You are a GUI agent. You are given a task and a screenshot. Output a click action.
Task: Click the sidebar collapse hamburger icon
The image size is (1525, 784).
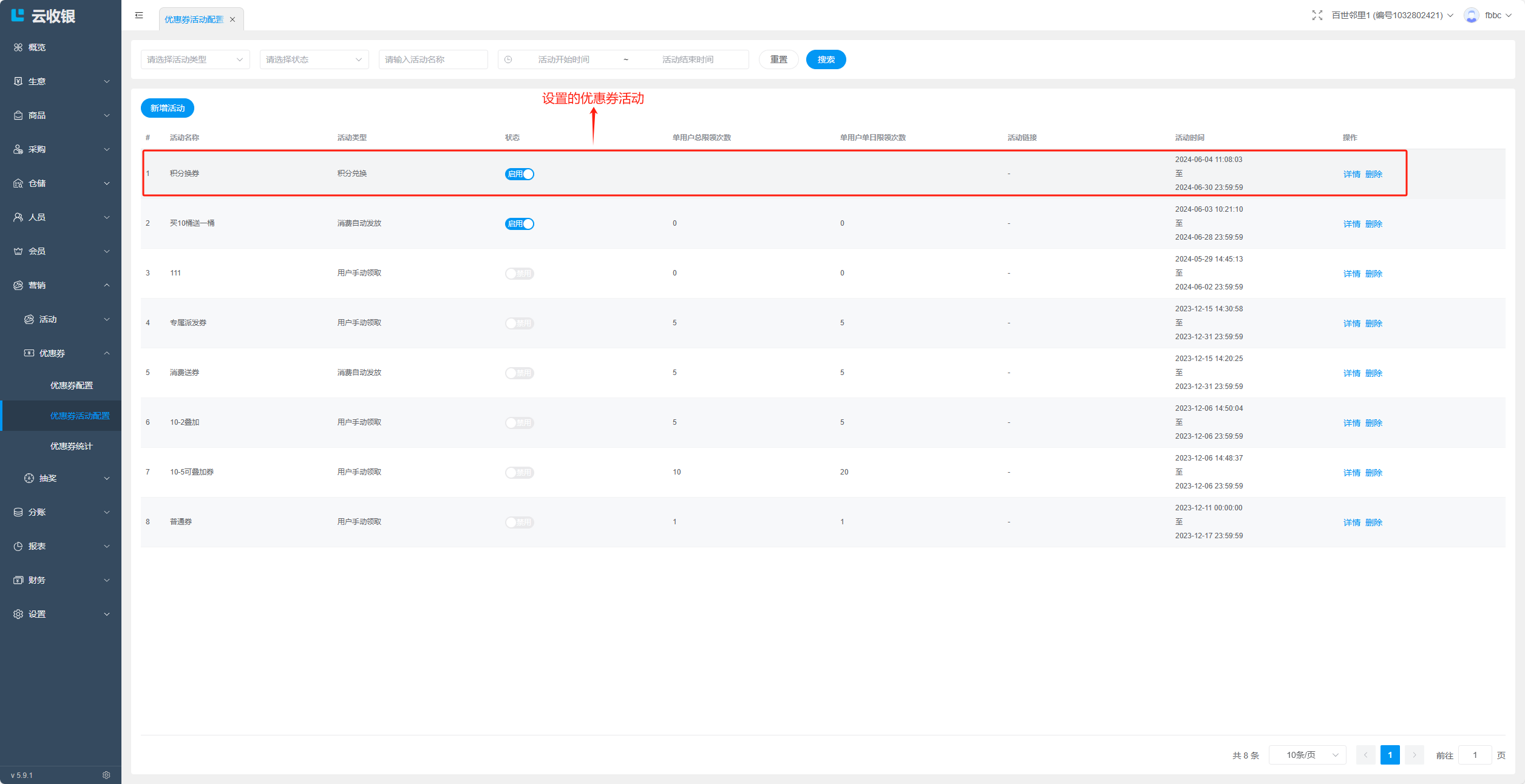pos(139,15)
